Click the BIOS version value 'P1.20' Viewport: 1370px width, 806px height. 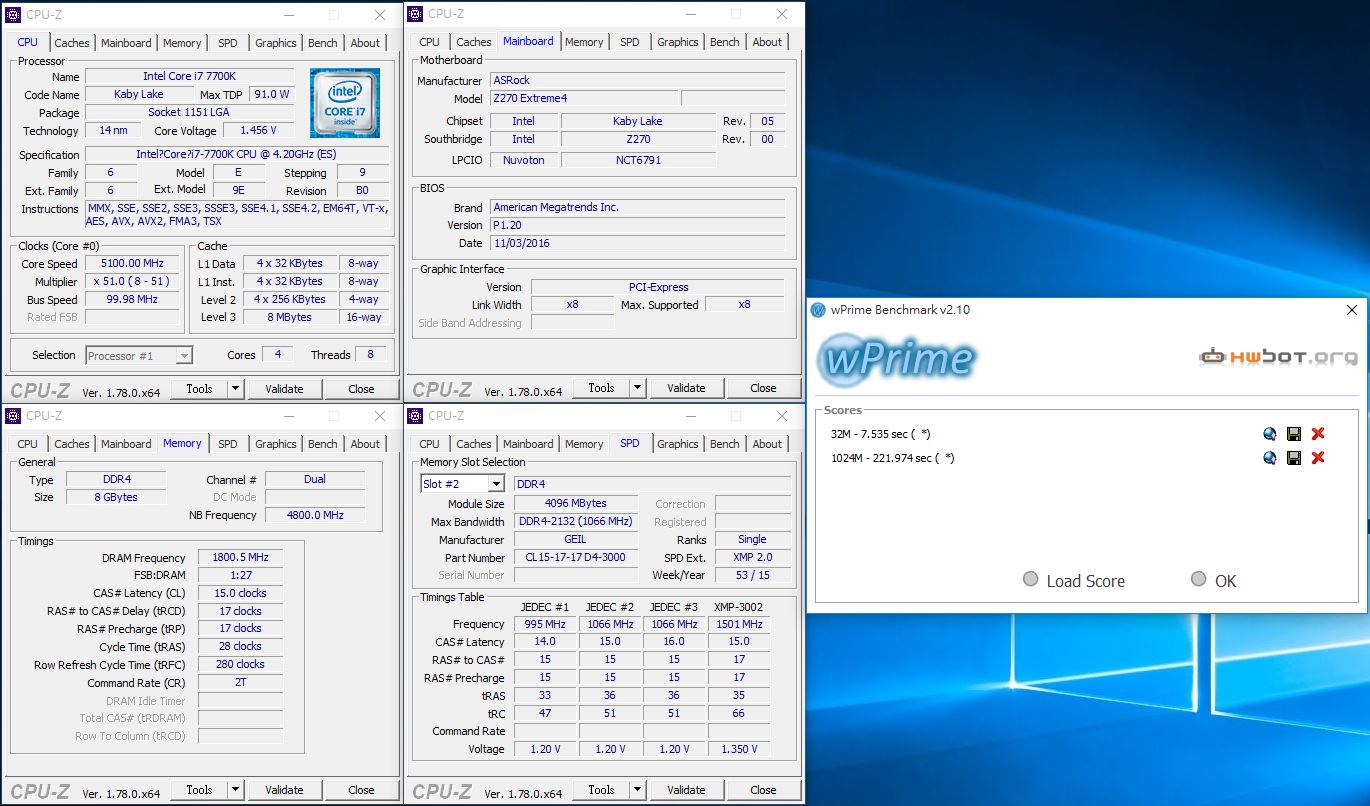637,225
